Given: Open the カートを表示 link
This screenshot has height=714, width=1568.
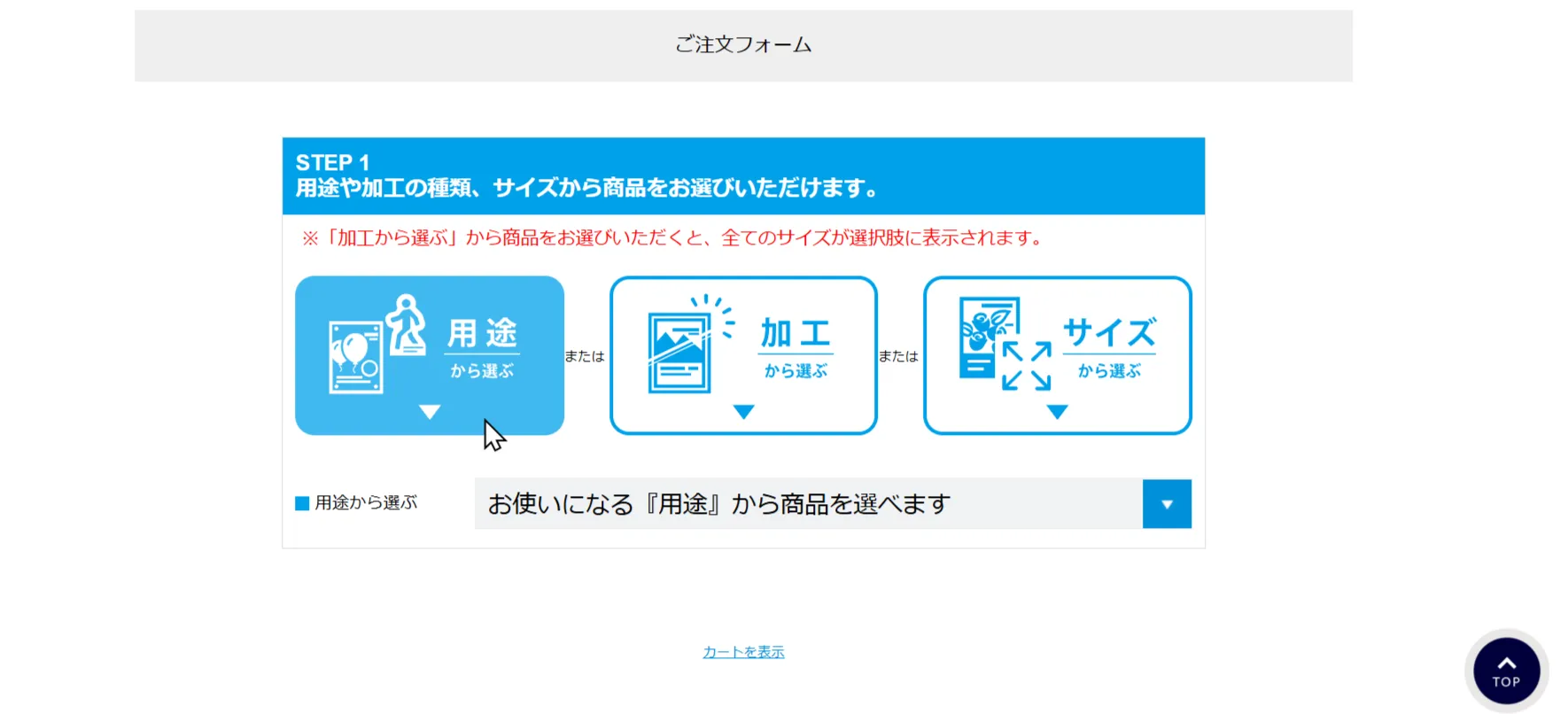Looking at the screenshot, I should tap(743, 652).
